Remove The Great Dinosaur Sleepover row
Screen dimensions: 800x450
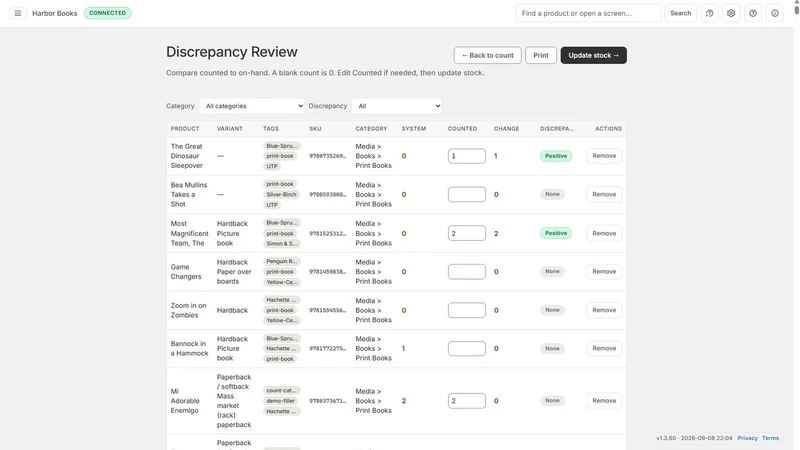click(x=604, y=156)
